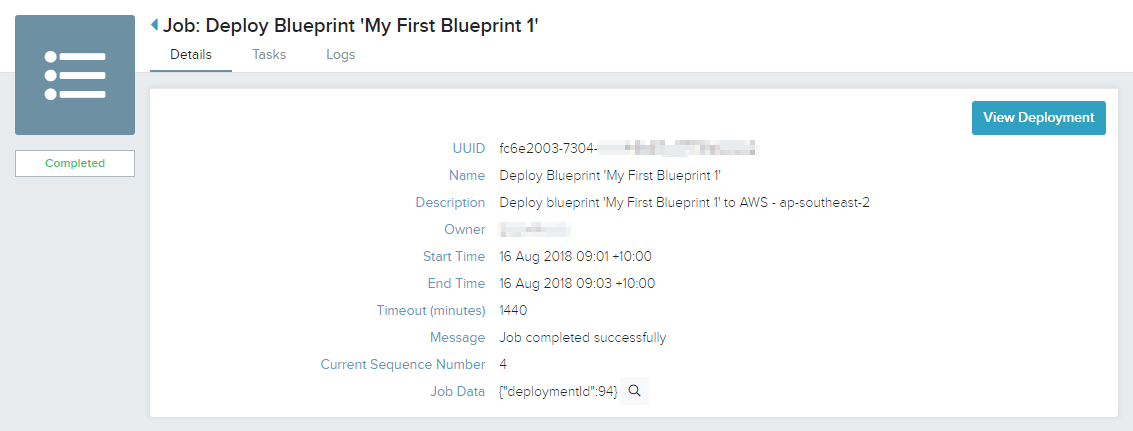Click the job title heading text
The width and height of the screenshot is (1133, 431).
click(351, 25)
